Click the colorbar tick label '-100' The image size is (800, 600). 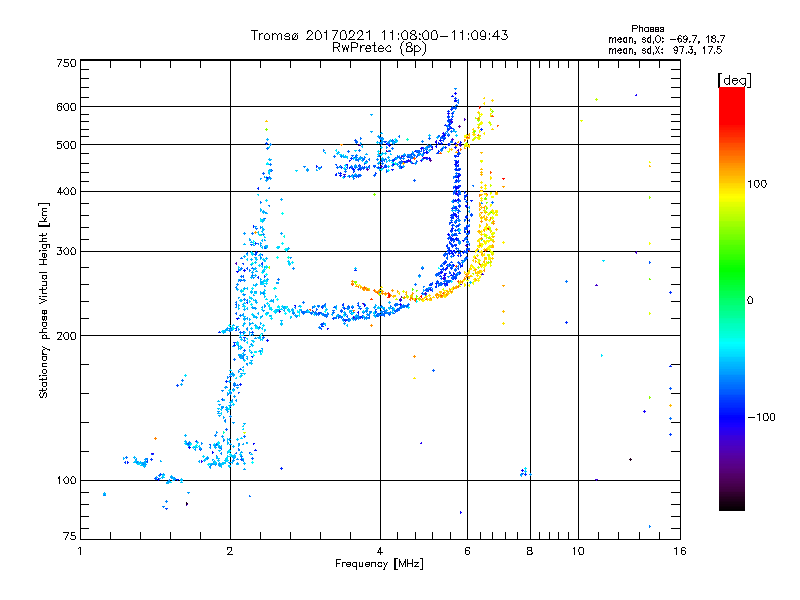(761, 417)
